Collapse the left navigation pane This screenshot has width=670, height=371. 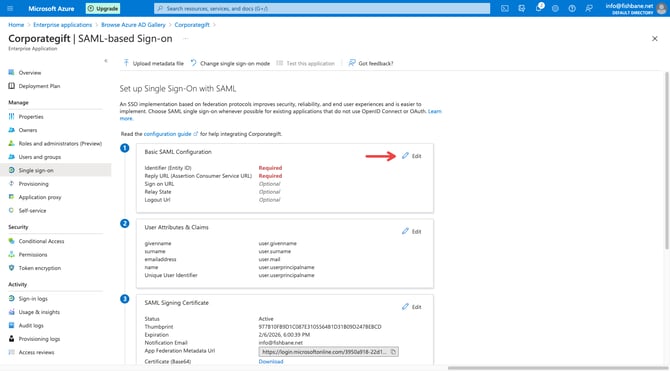106,61
